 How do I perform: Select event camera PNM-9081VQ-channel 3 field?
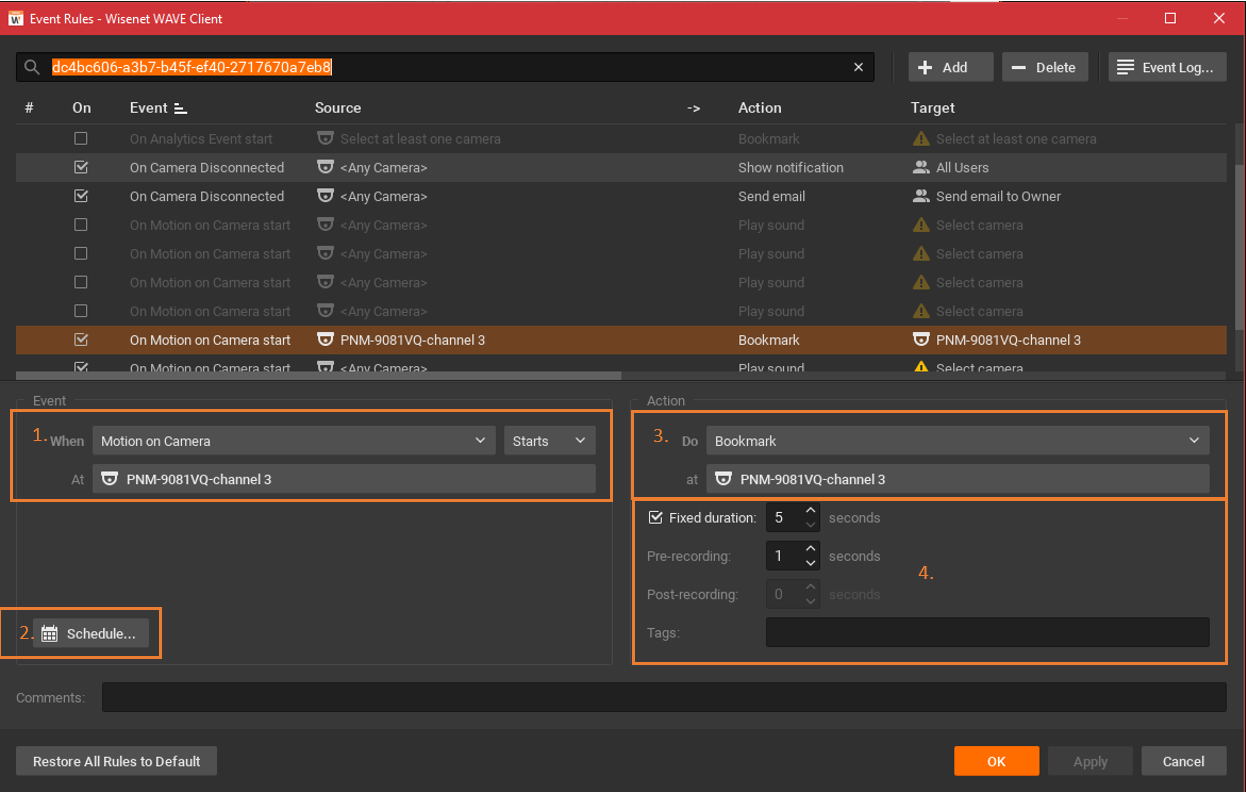344,479
